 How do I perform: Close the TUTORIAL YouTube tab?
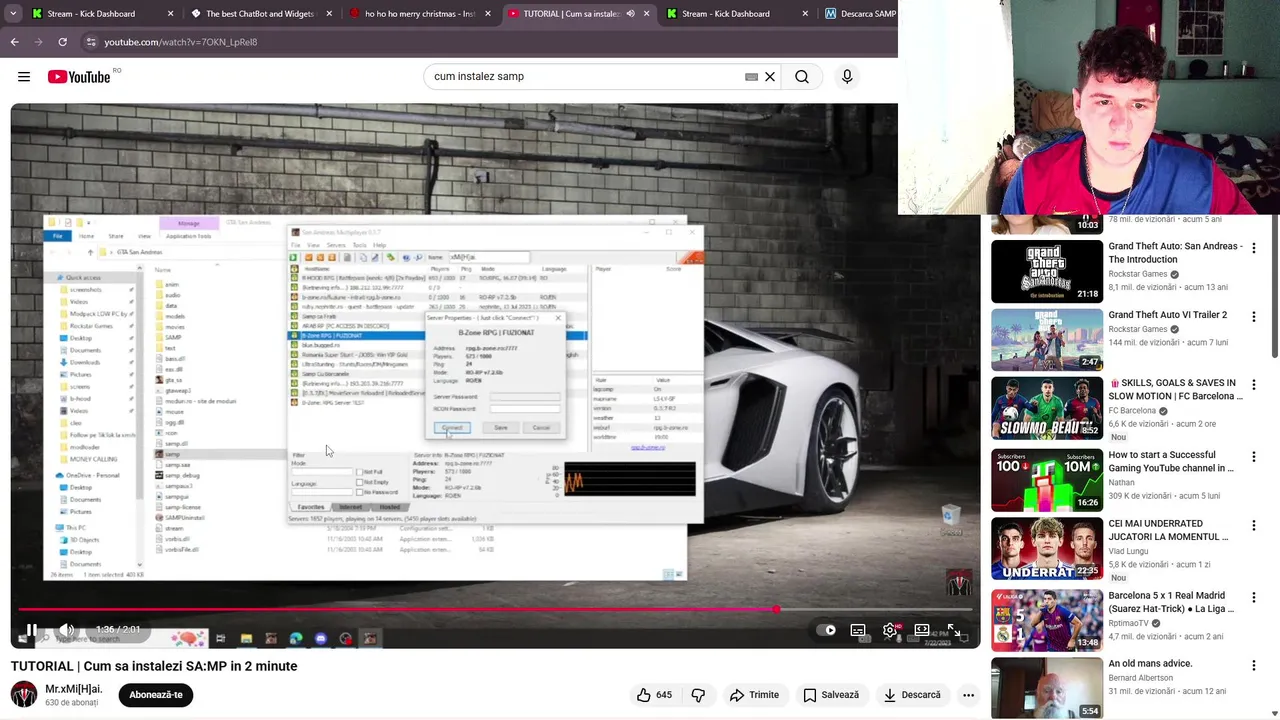[647, 14]
